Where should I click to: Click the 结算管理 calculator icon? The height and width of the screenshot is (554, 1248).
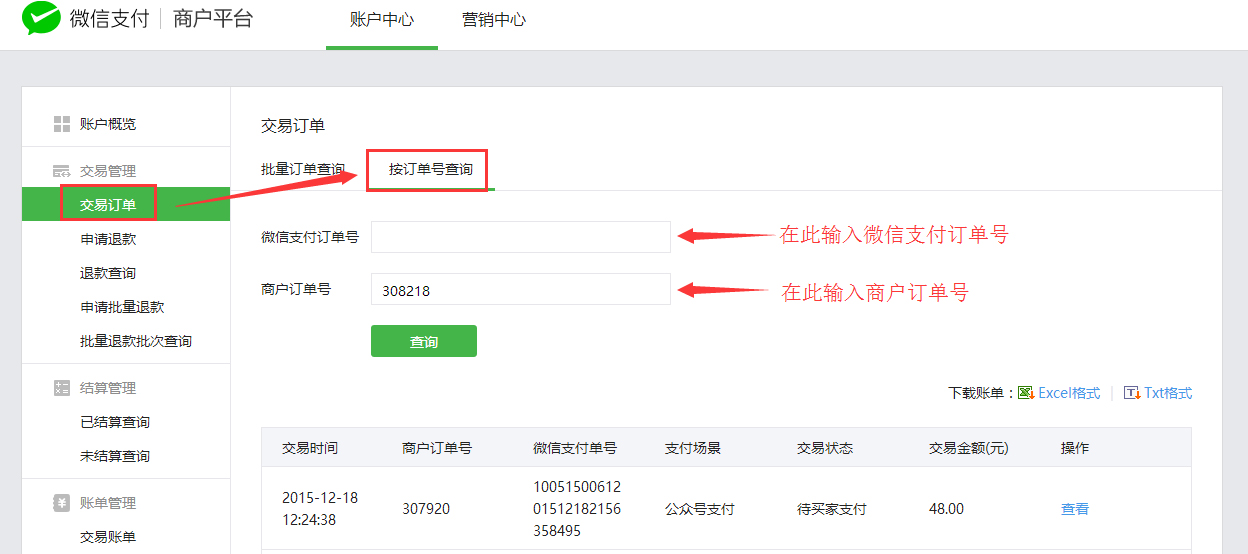pyautogui.click(x=62, y=388)
